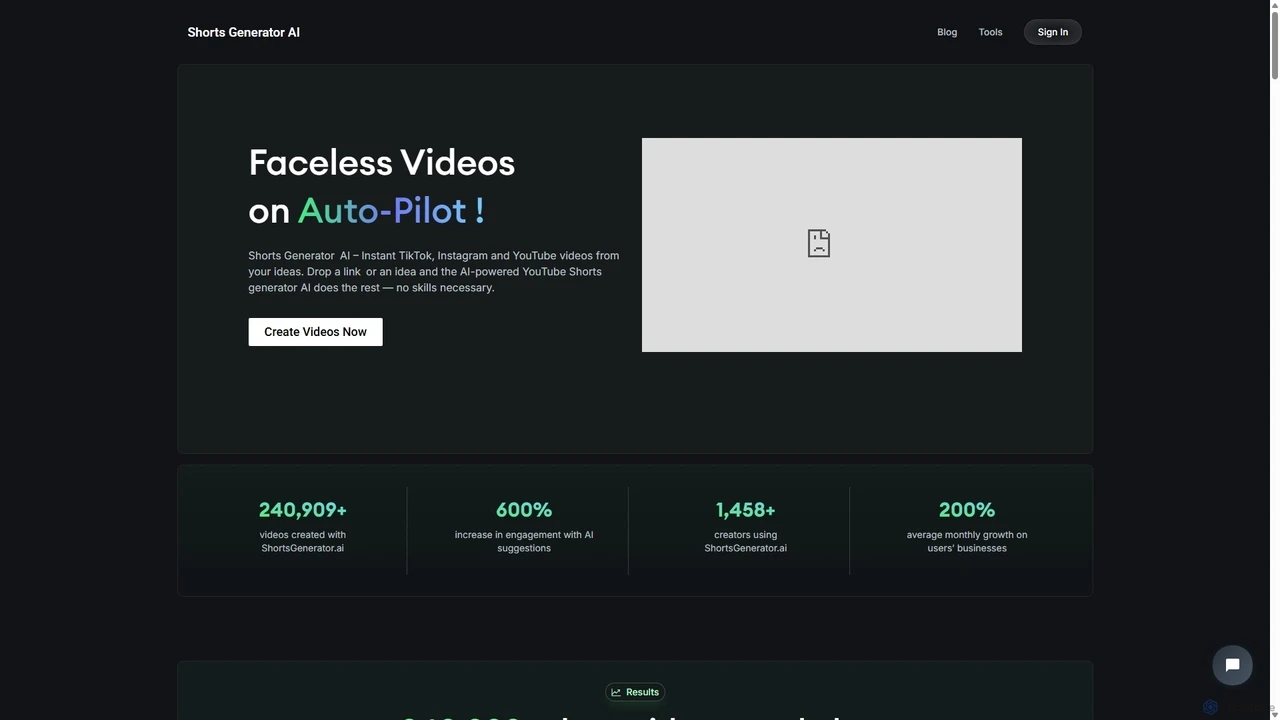The height and width of the screenshot is (720, 1280).
Task: Click the Results badge
Action: pyautogui.click(x=635, y=692)
